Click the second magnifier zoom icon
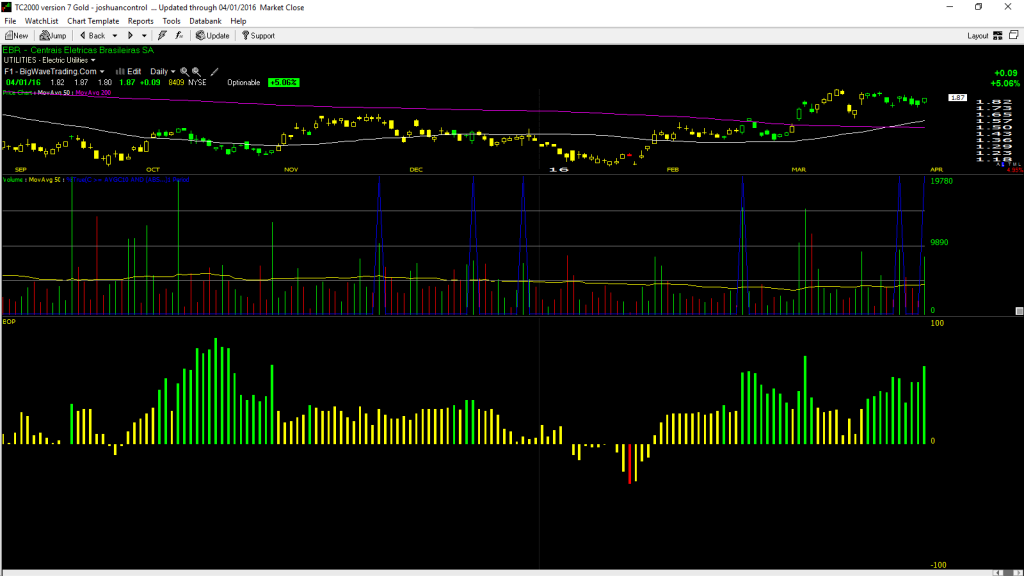The height and width of the screenshot is (576, 1024). pyautogui.click(x=196, y=72)
